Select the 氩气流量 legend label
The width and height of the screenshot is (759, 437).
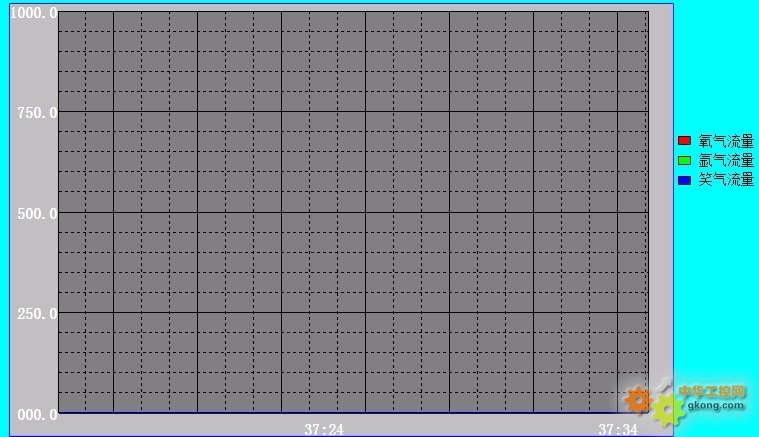click(x=726, y=160)
